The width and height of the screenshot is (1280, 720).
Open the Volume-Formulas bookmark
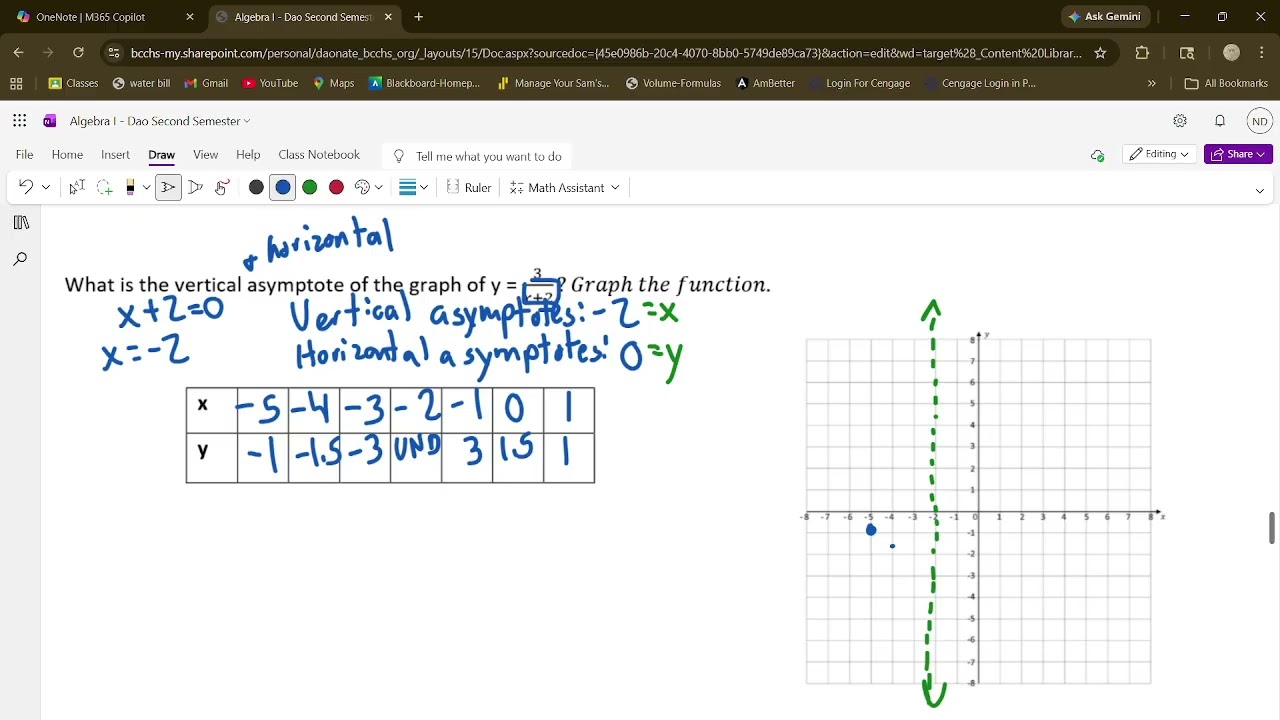tap(673, 83)
